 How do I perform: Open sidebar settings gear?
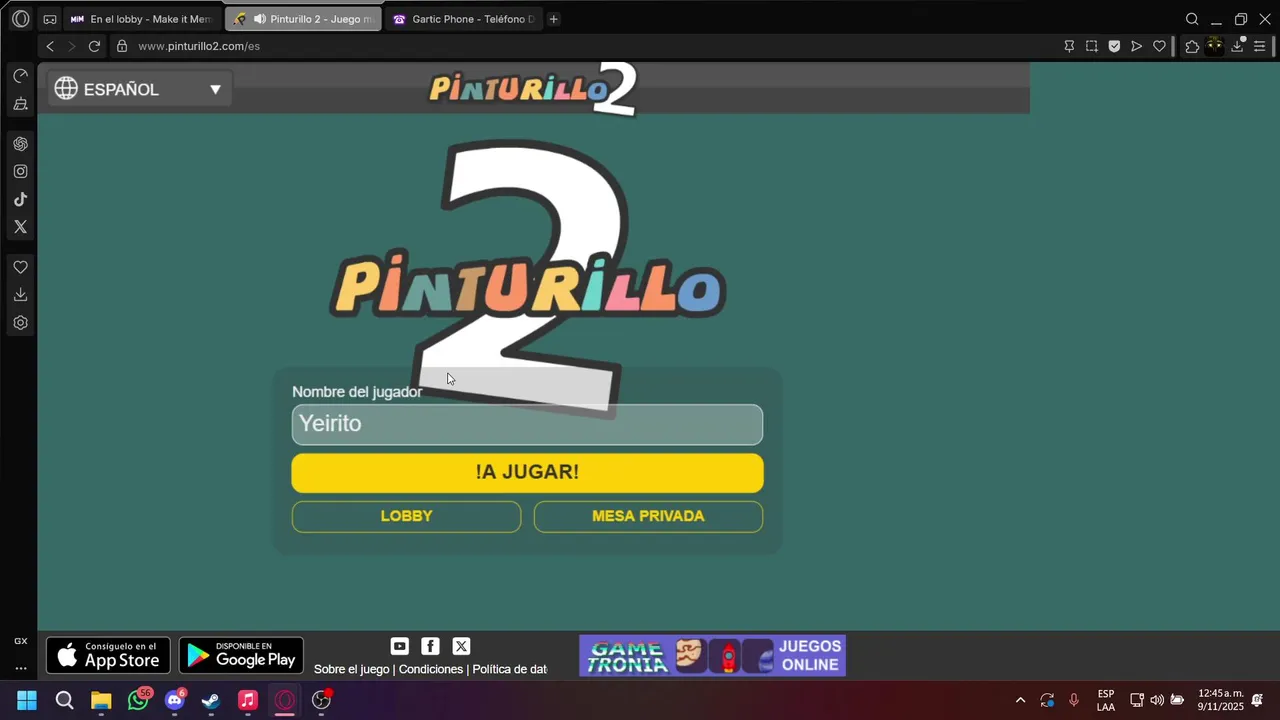pyautogui.click(x=20, y=323)
